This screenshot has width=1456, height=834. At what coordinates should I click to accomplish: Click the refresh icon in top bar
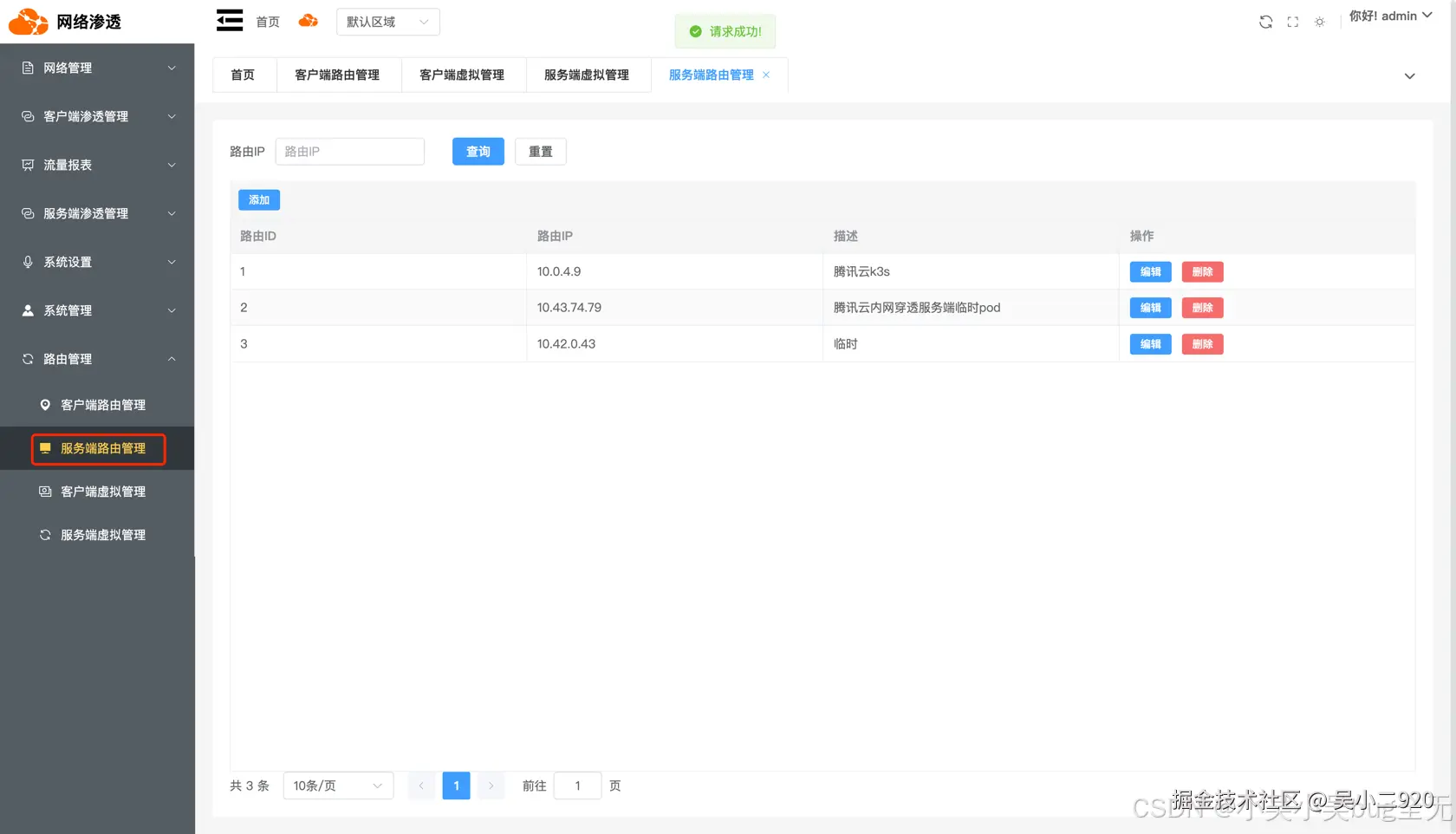pos(1265,22)
